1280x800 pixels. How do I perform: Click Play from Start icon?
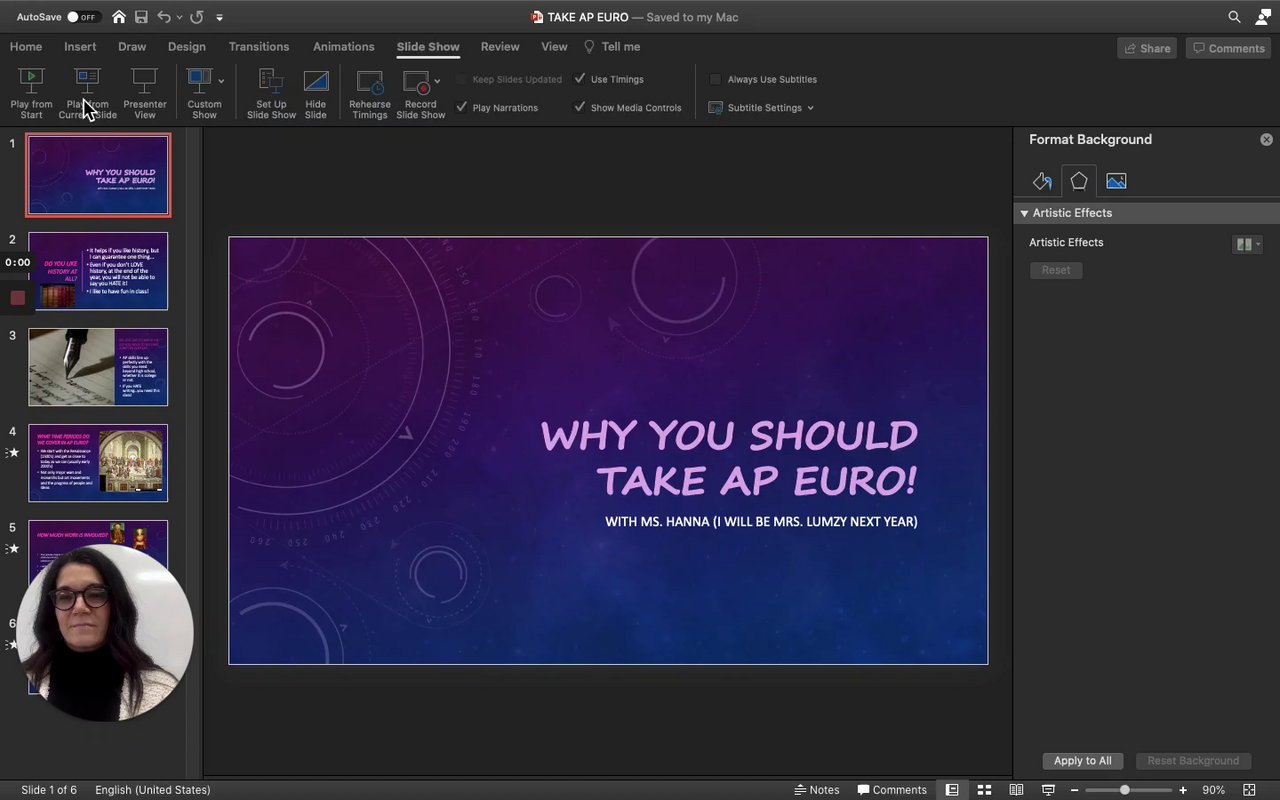(31, 82)
